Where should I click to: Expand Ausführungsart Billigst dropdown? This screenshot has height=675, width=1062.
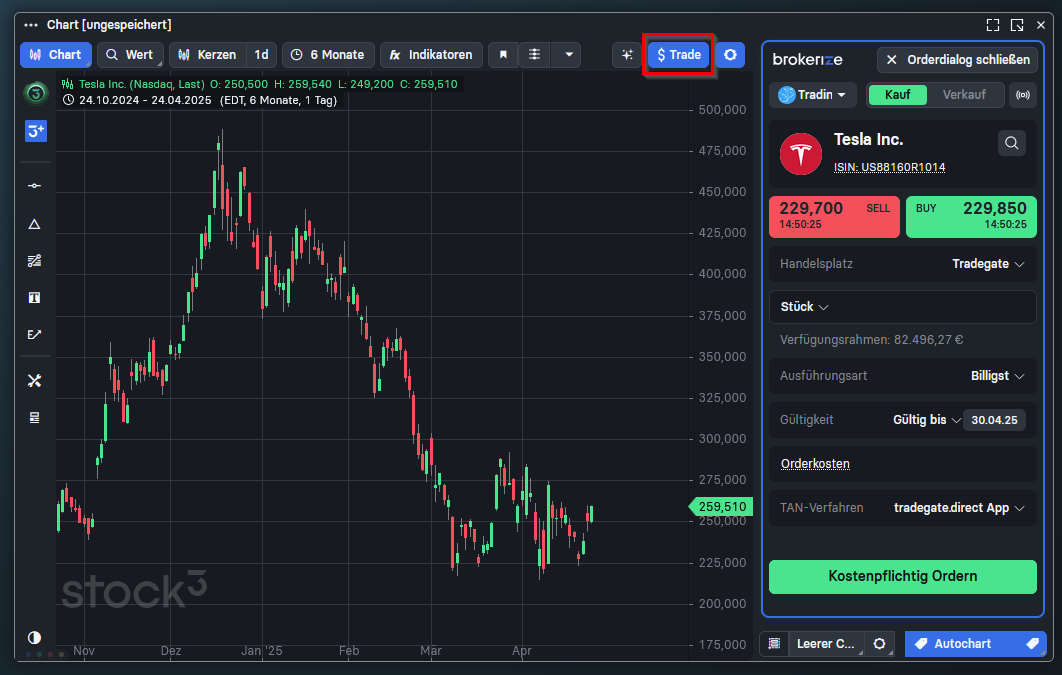coord(997,376)
